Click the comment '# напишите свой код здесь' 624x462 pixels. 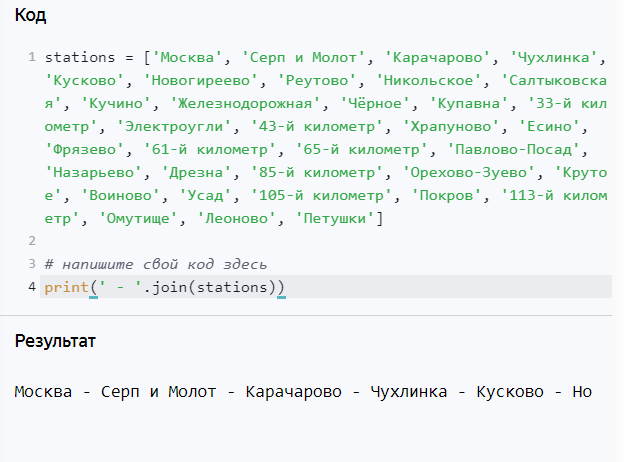point(156,264)
